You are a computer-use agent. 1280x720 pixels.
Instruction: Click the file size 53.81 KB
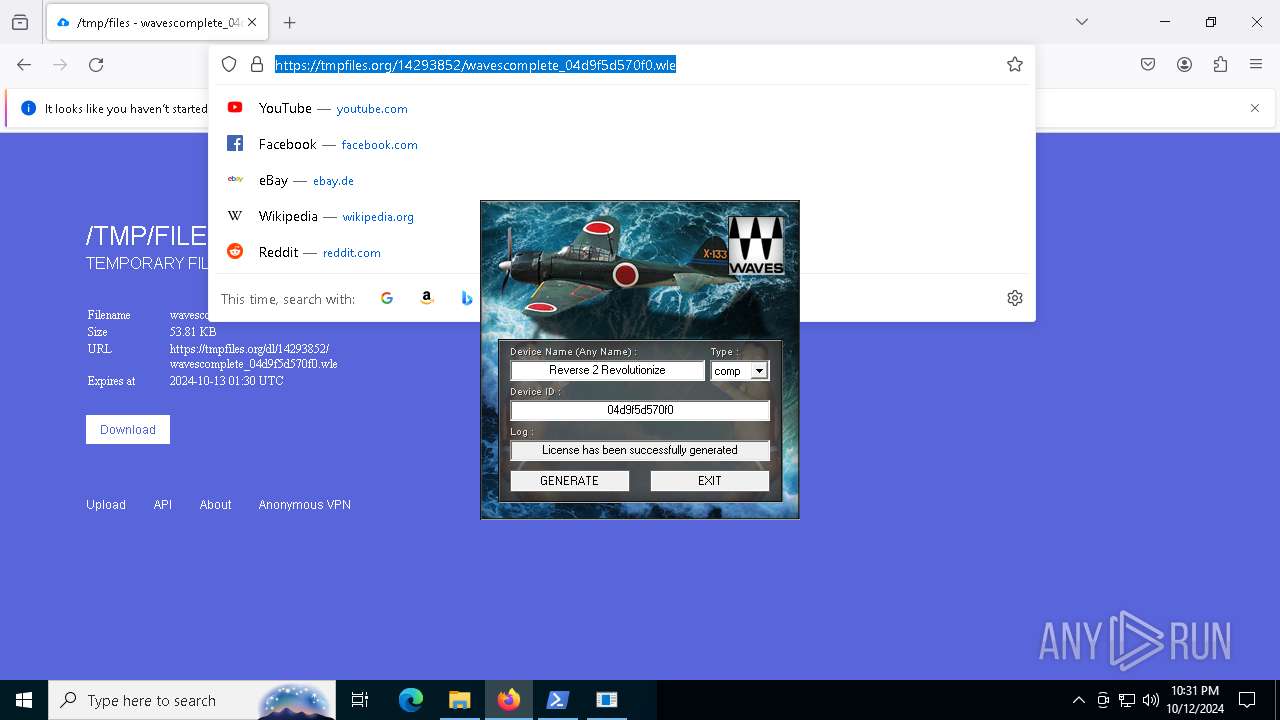193,332
